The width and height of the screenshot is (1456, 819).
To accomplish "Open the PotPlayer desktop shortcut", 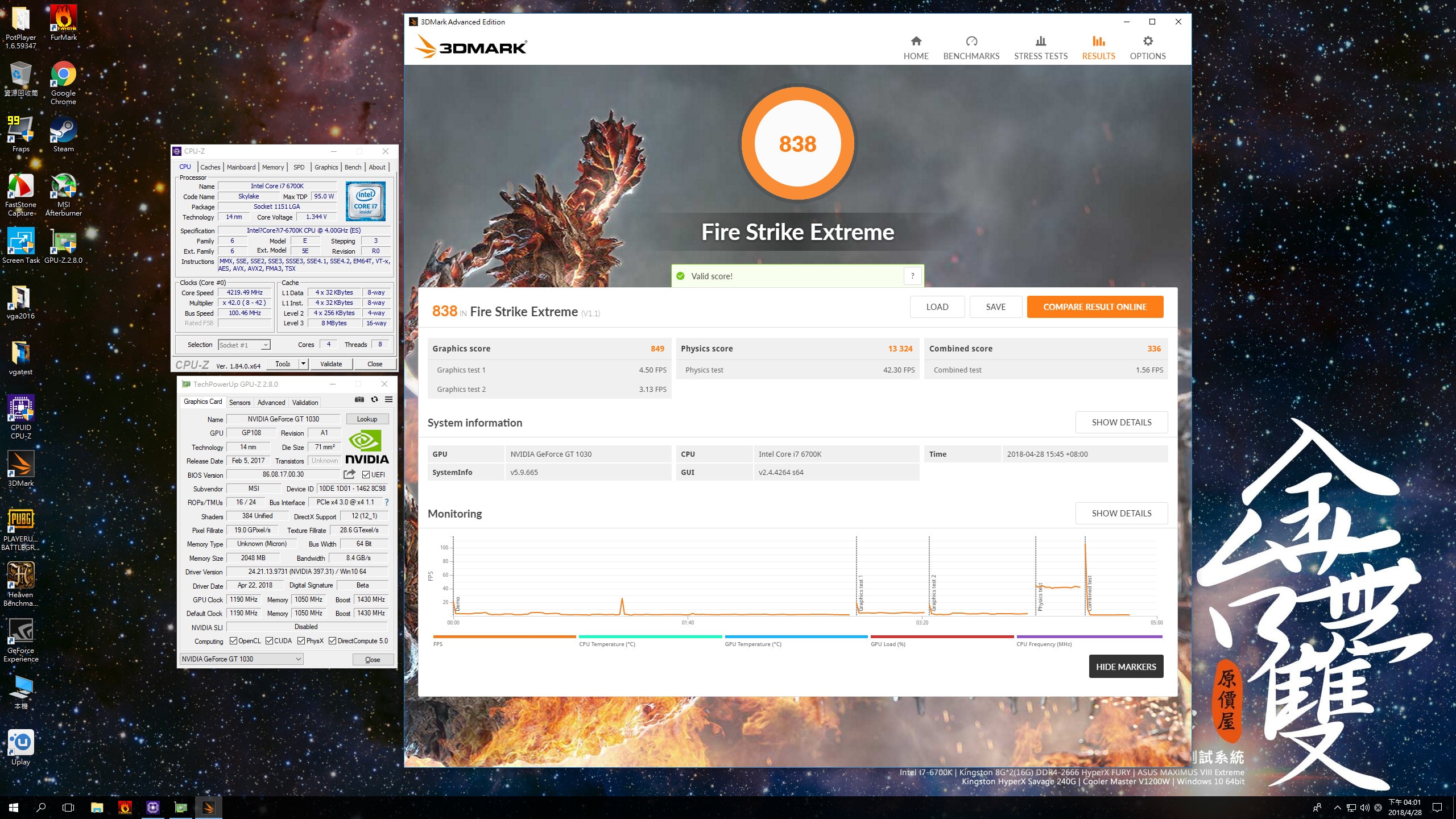I will 20,27.
